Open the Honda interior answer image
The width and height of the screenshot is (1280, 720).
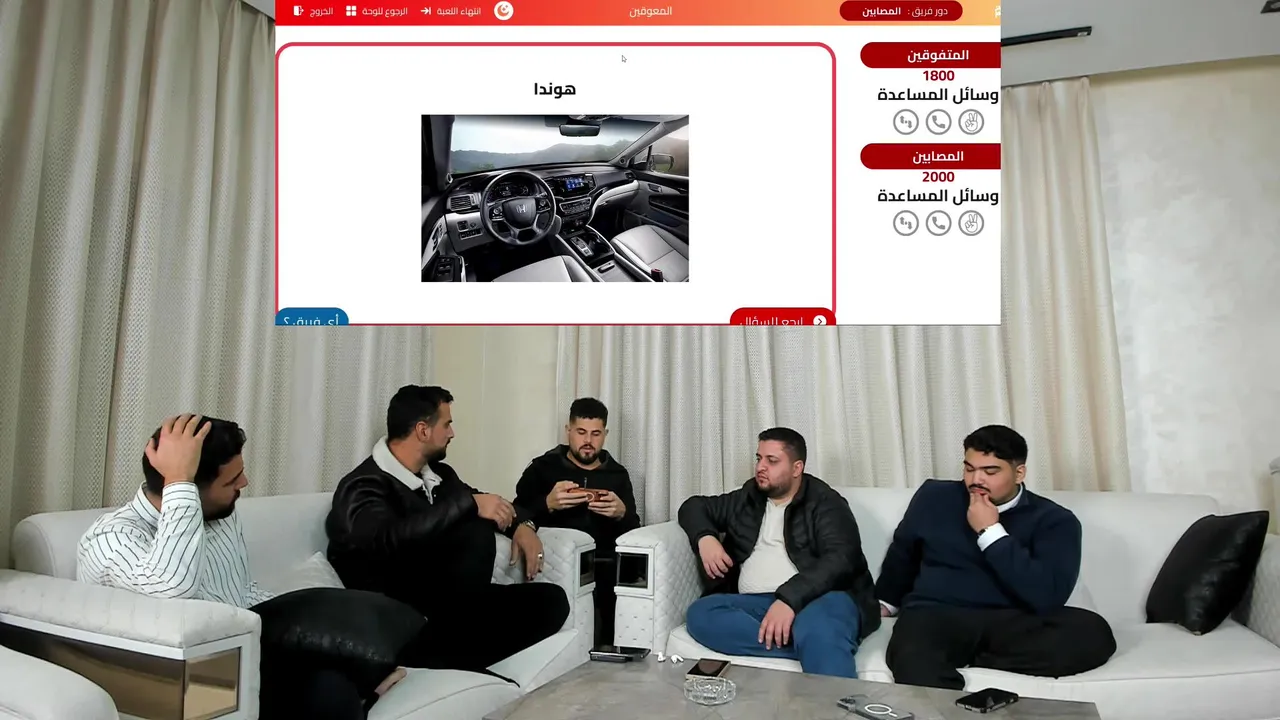pyautogui.click(x=555, y=198)
